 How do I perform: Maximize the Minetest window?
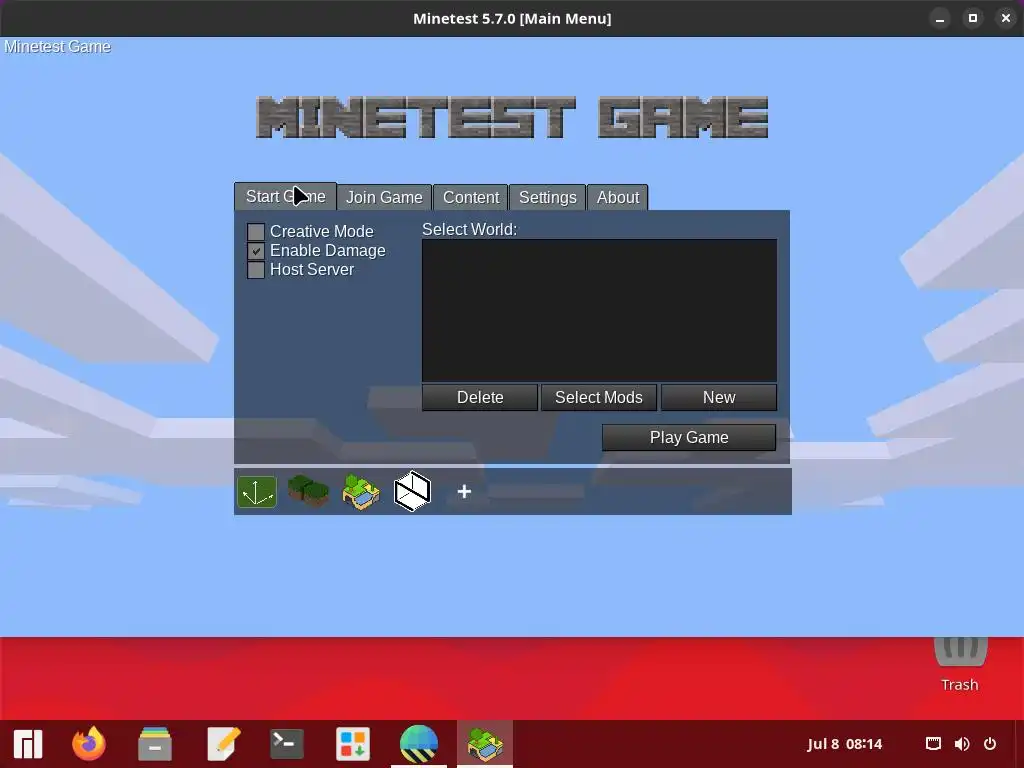click(x=972, y=18)
